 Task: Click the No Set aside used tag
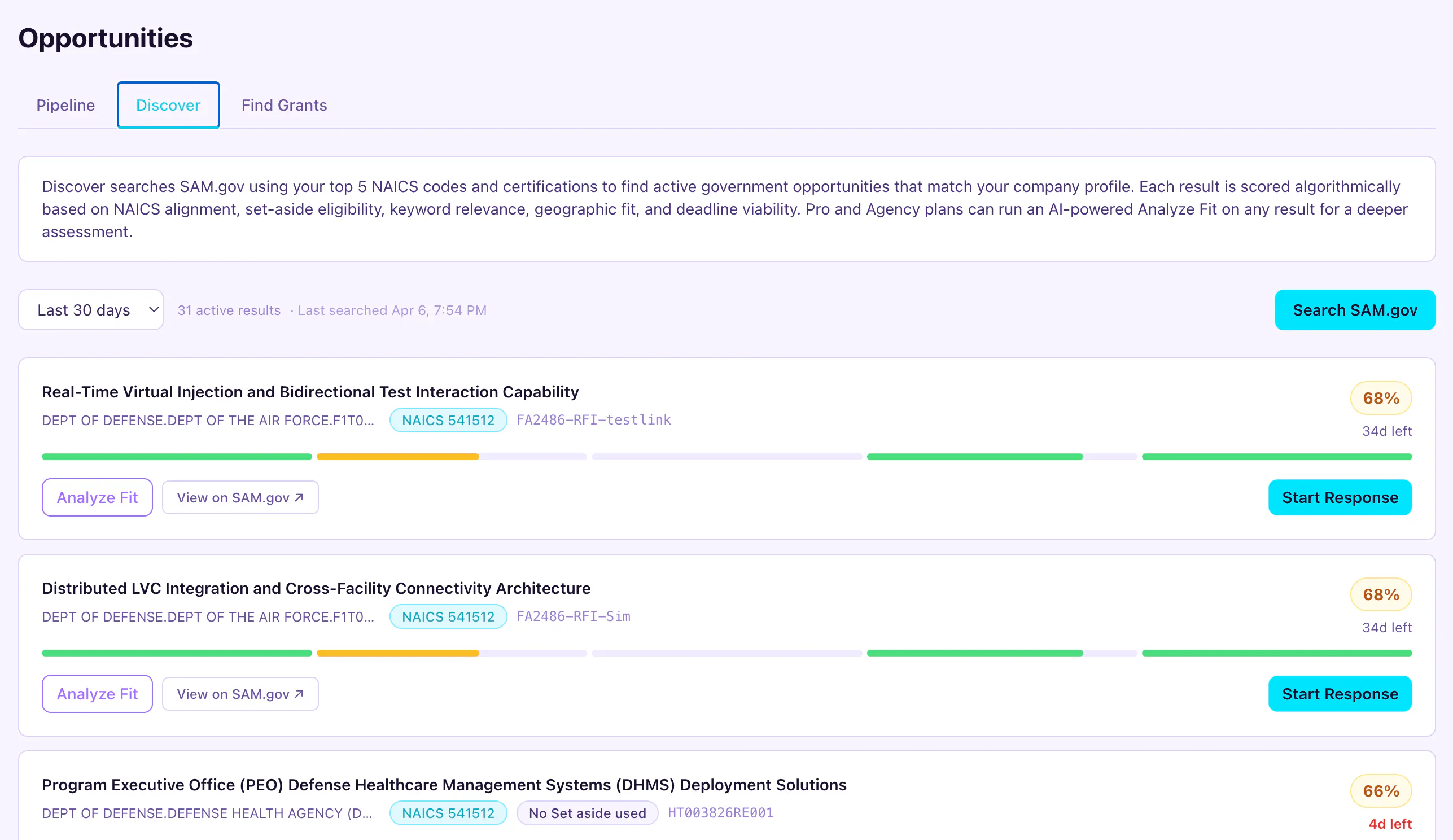point(587,813)
